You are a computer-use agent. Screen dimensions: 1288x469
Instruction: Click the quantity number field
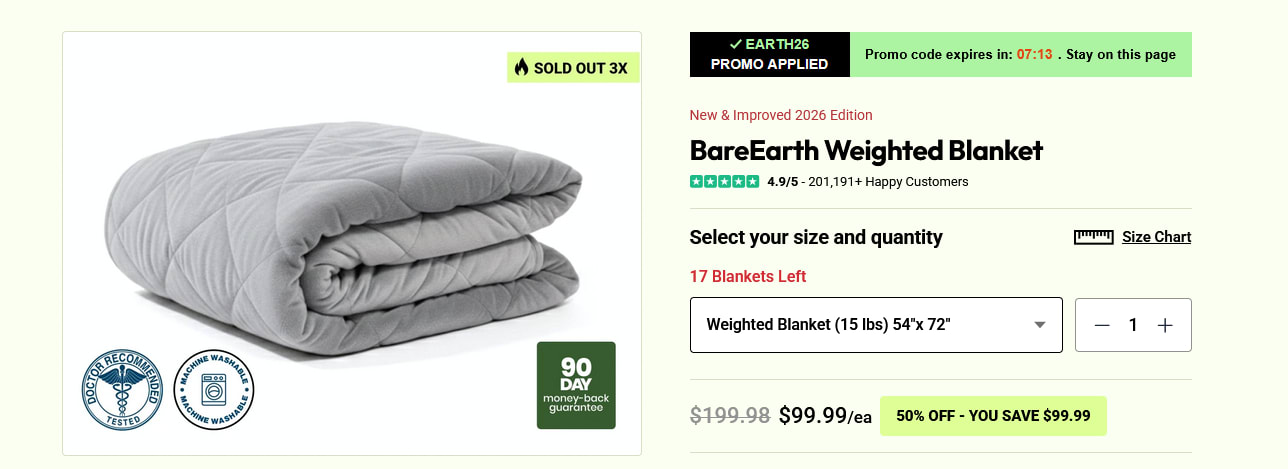pyautogui.click(x=1133, y=325)
